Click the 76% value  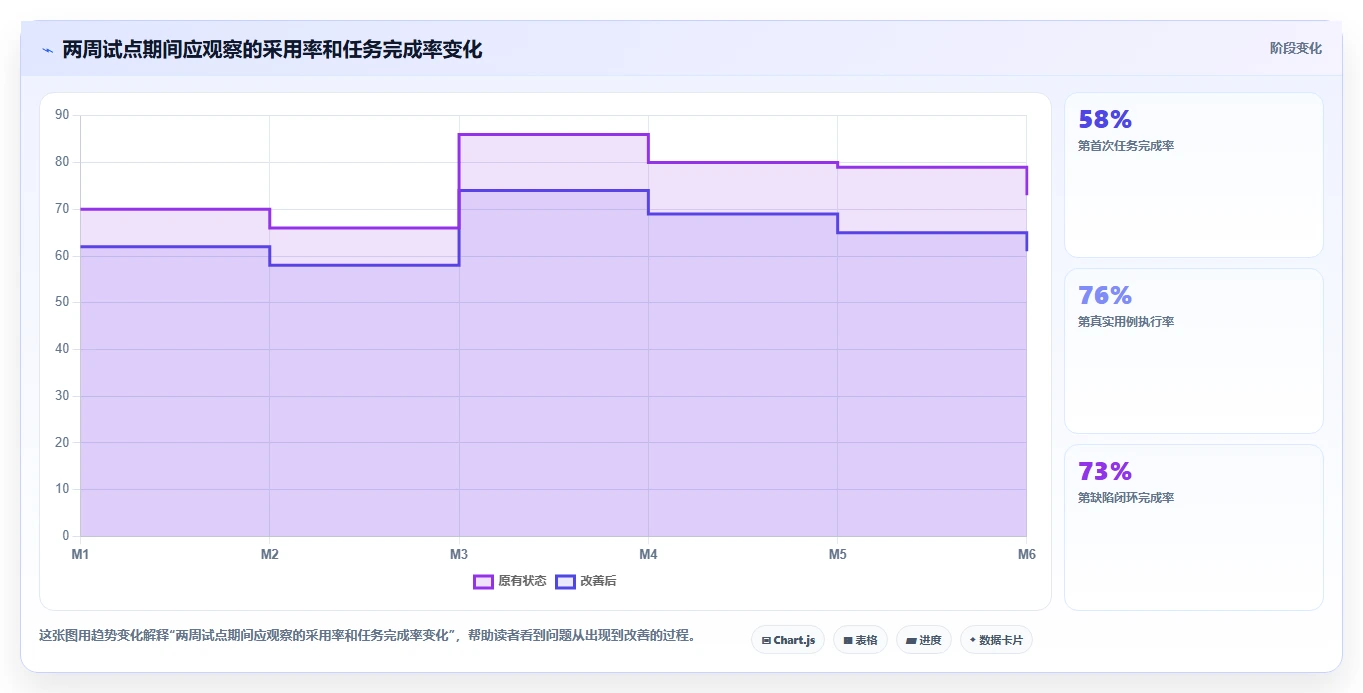(x=1105, y=296)
